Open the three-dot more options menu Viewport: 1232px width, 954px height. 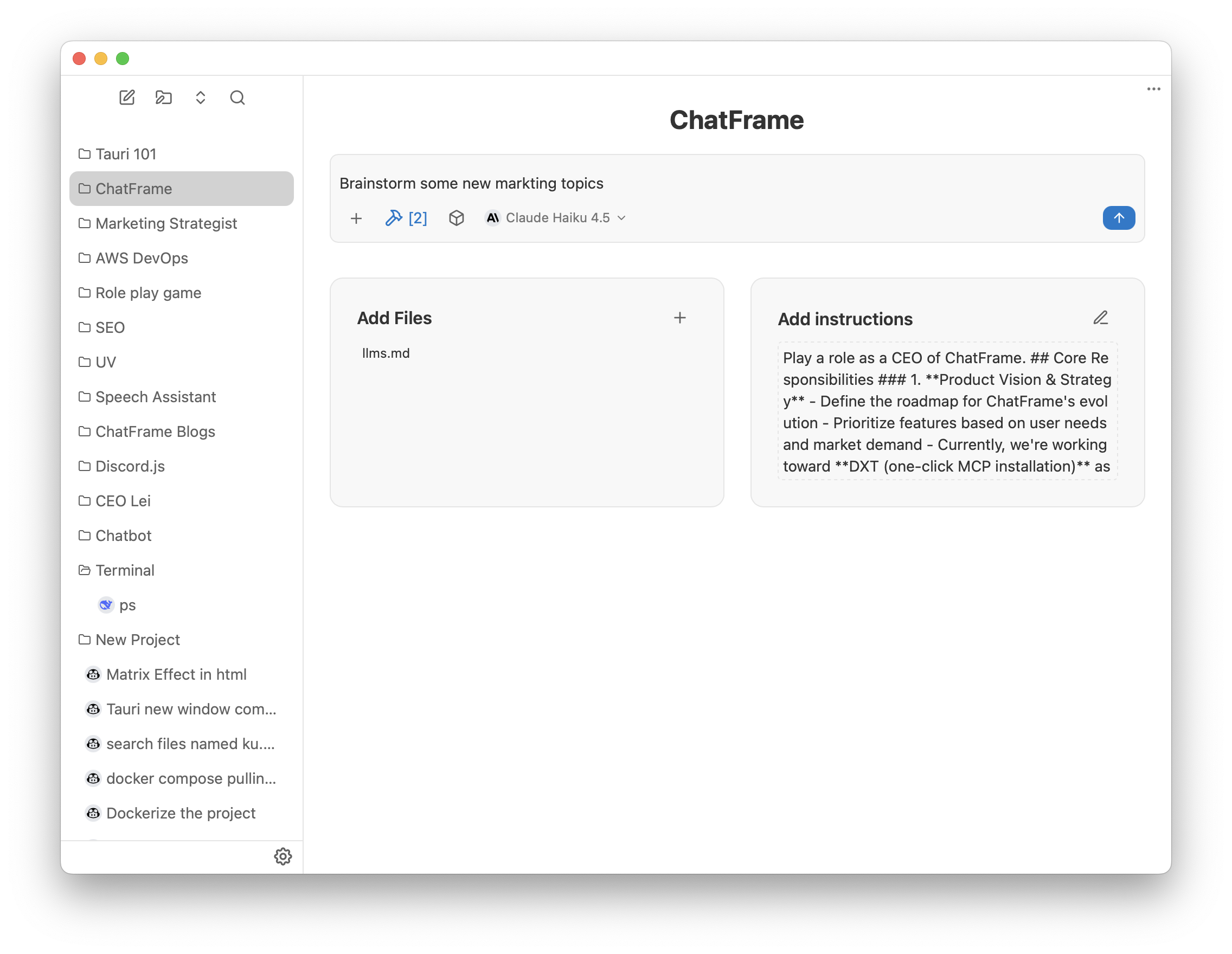point(1153,89)
